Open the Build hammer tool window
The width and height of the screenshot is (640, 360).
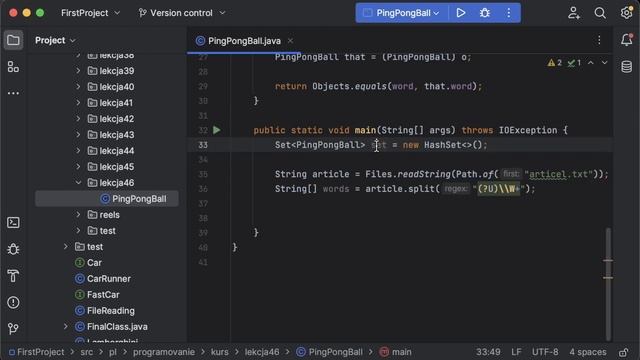(x=13, y=276)
